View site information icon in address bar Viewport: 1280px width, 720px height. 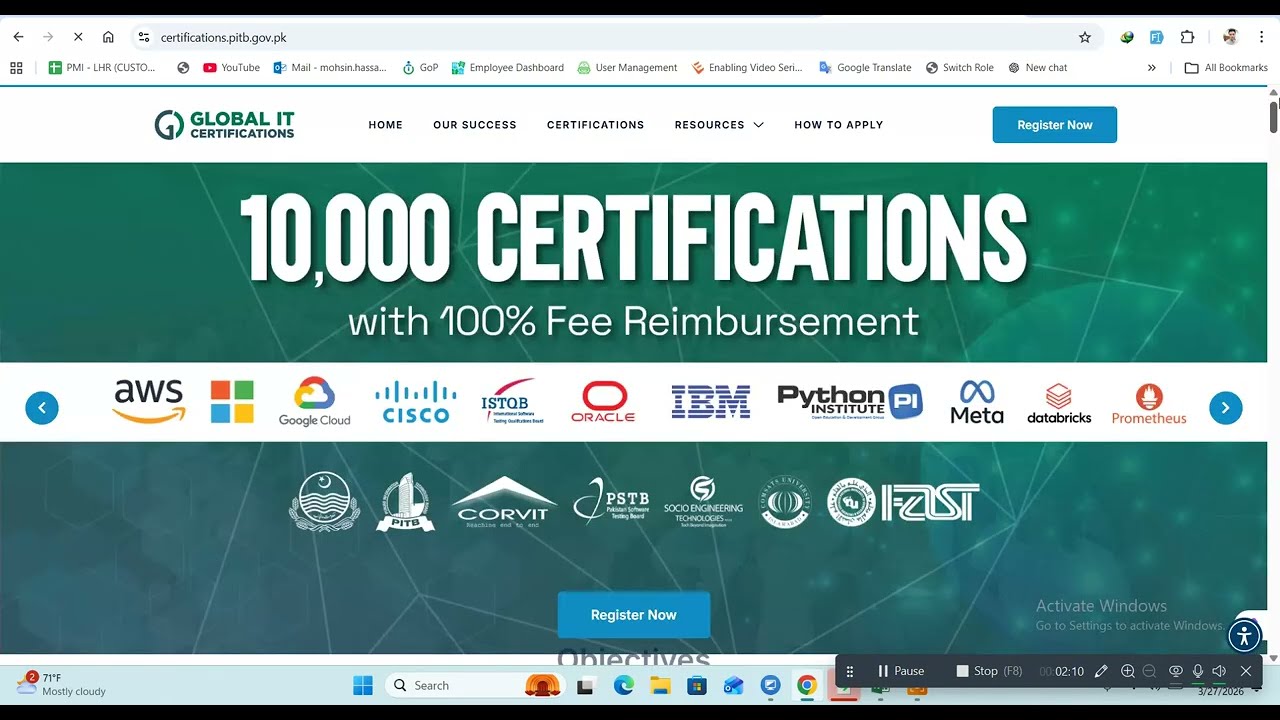tap(144, 37)
